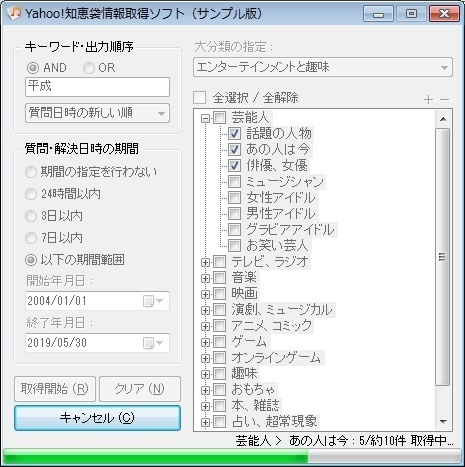465x467 pixels.
Task: Maximize the window
Action: point(411,14)
